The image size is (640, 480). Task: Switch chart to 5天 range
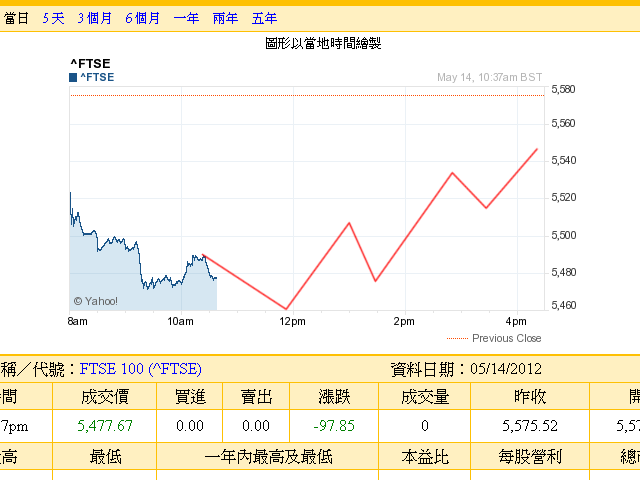(x=53, y=18)
